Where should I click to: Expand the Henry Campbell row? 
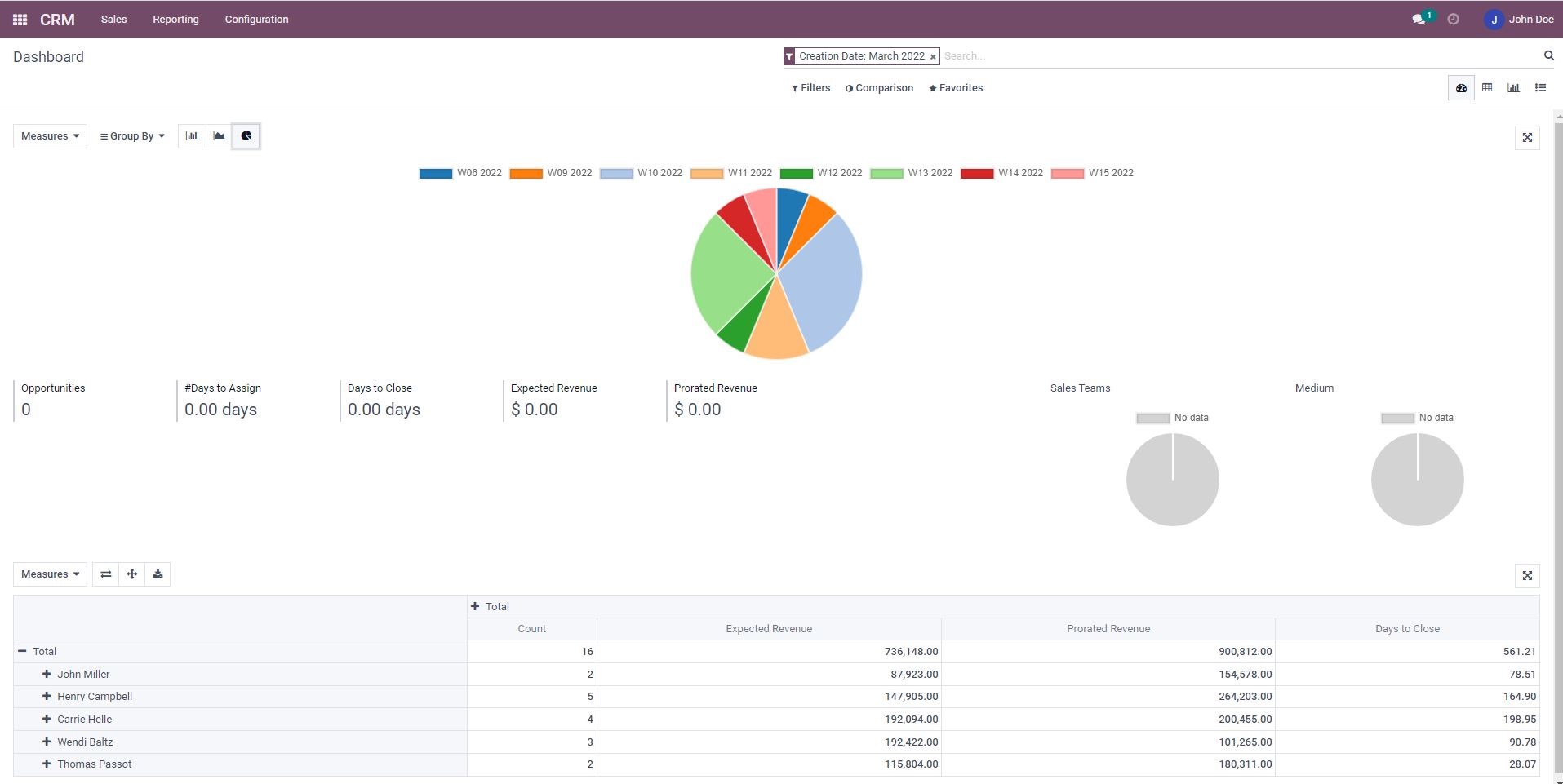(47, 697)
